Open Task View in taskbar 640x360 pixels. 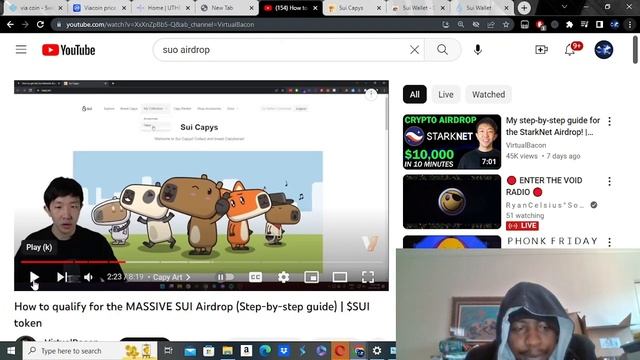168,351
